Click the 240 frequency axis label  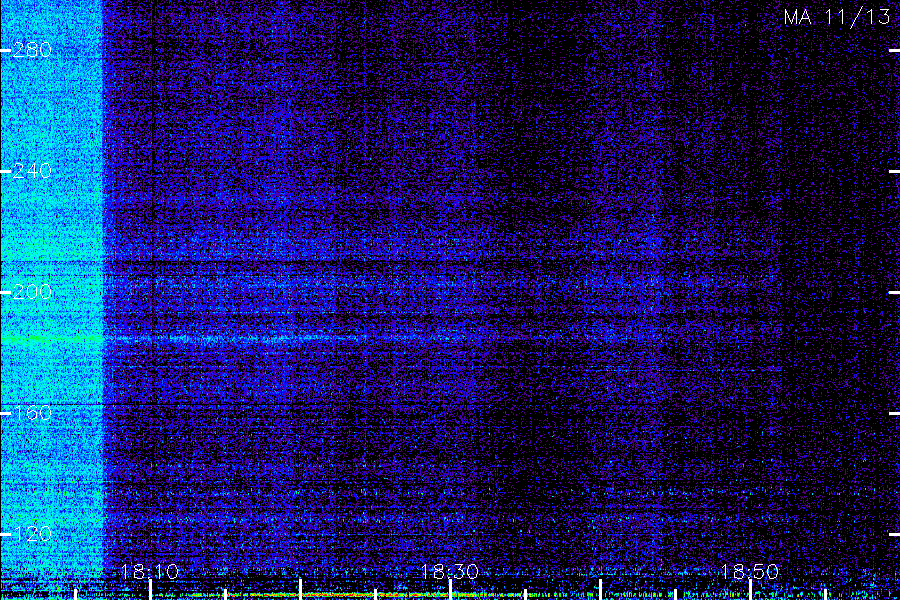[32, 171]
